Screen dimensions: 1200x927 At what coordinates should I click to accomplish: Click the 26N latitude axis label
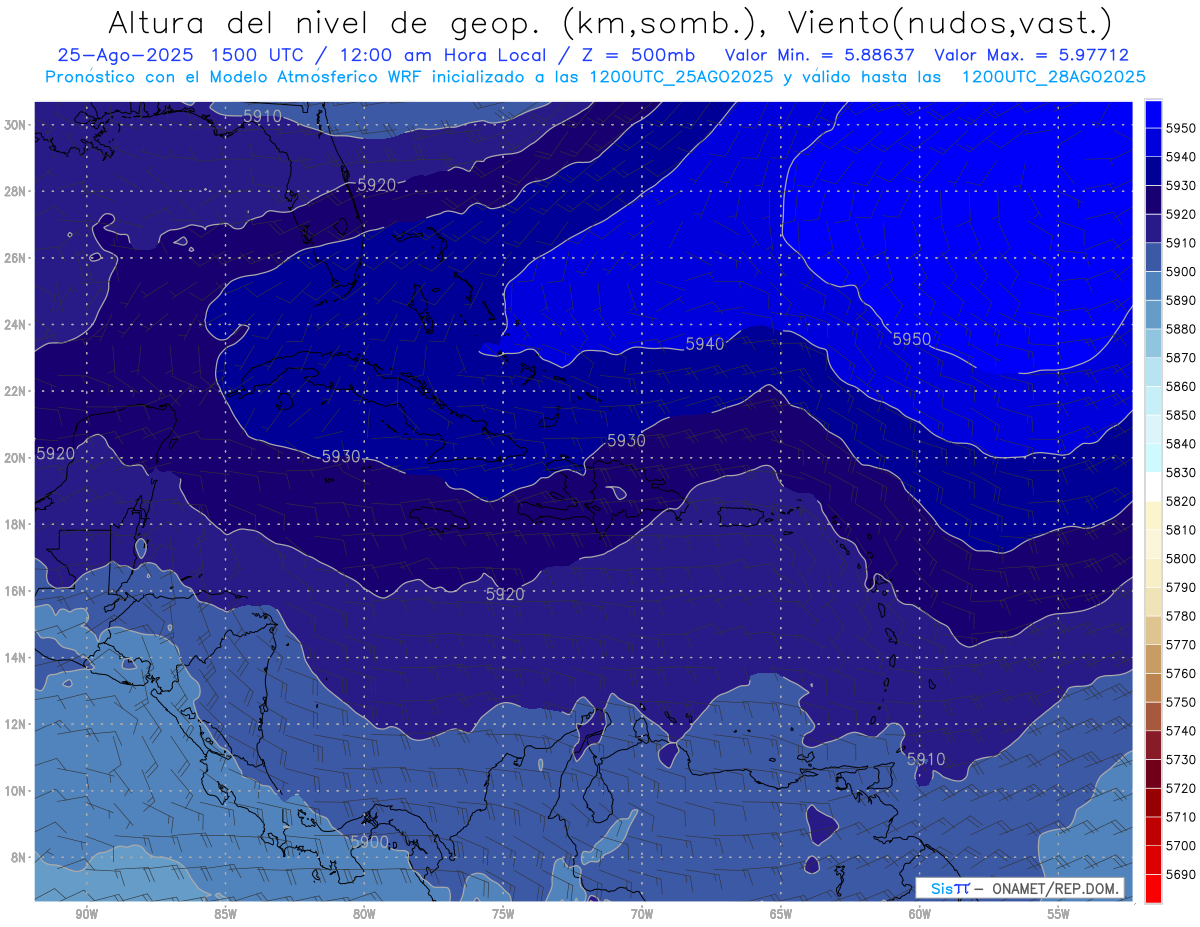(x=15, y=258)
